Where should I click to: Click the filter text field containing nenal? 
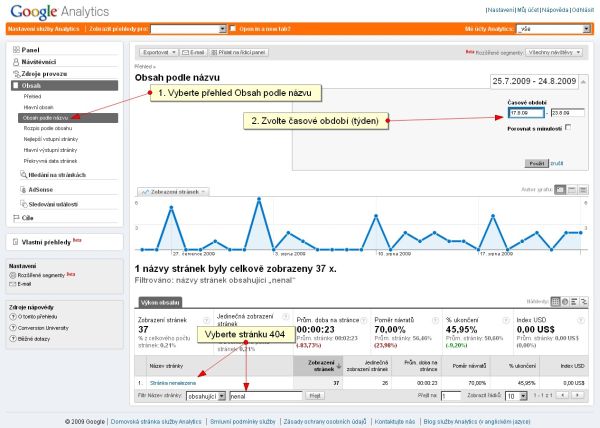(266, 396)
